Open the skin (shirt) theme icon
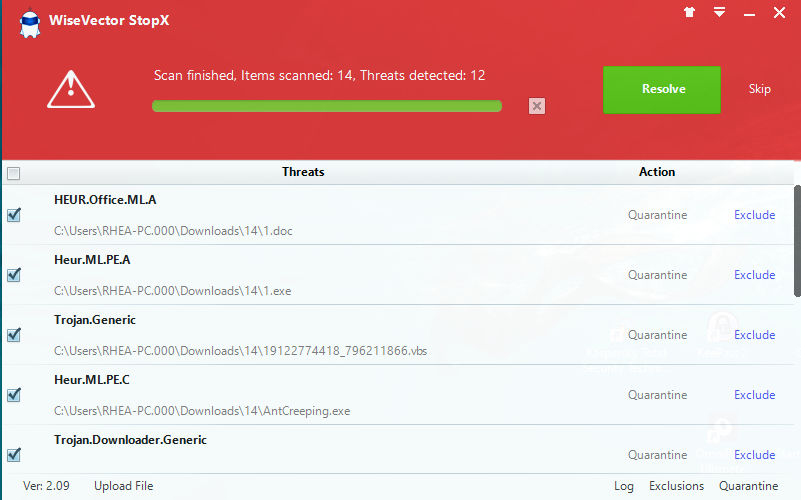The image size is (801, 500). click(x=690, y=12)
